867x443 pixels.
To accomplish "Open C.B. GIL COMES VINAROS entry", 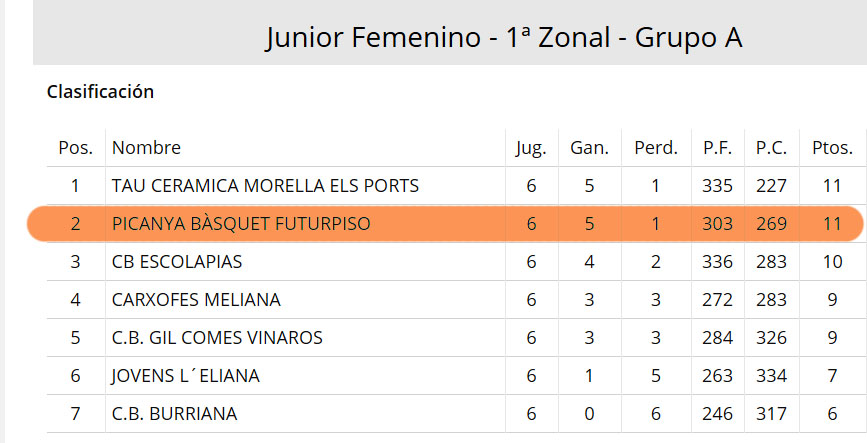I will [x=217, y=338].
